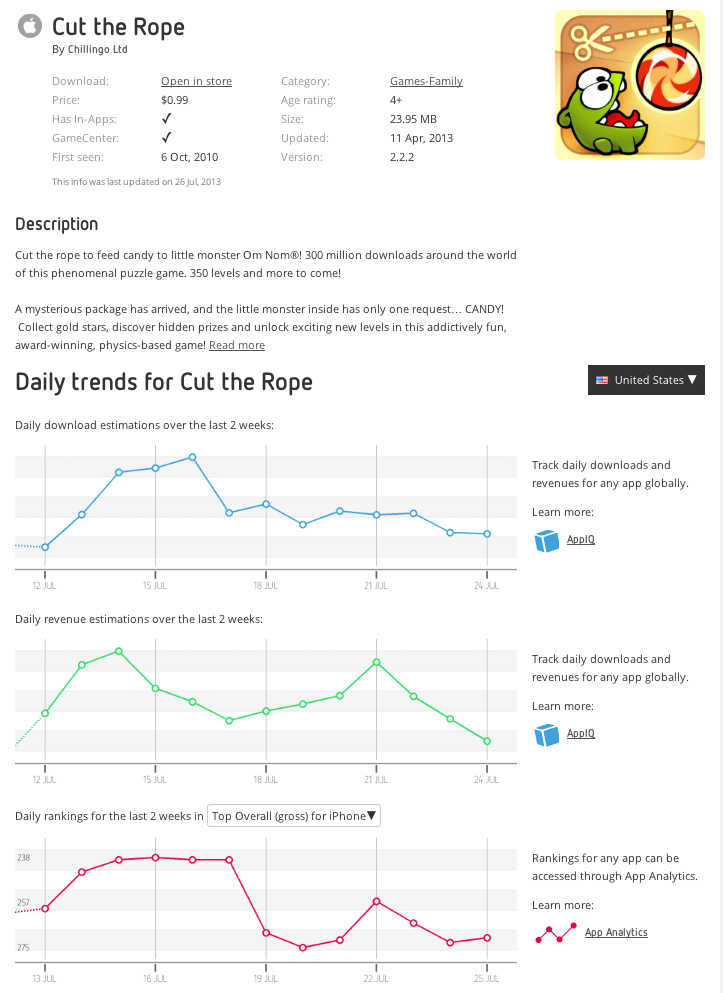Open the AppIQ link next to revenue chart
The image size is (723, 993).
click(580, 733)
